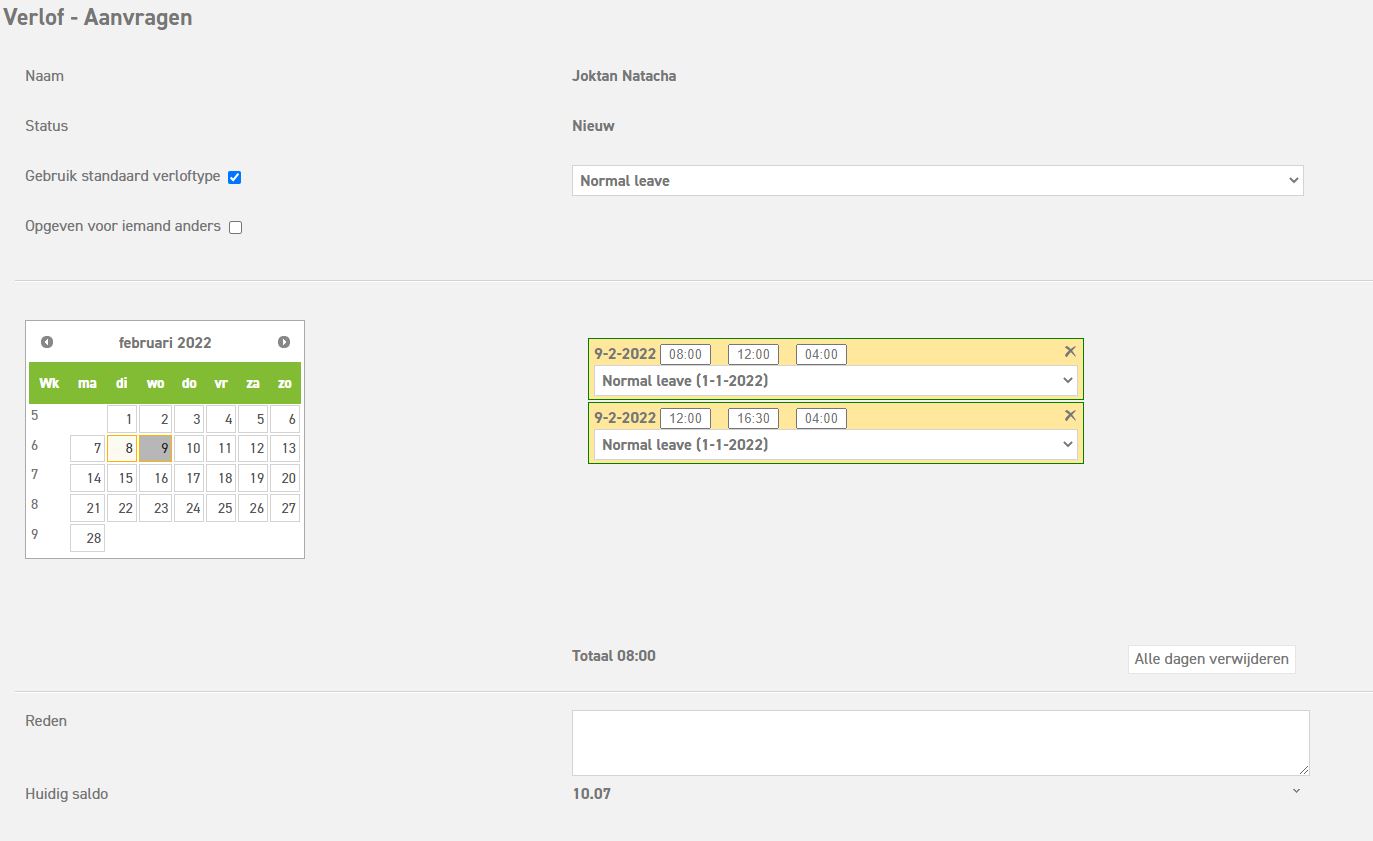This screenshot has height=841, width=1373.
Task: Enable 'Opgeven voor iemand anders' checkbox
Action: point(236,227)
